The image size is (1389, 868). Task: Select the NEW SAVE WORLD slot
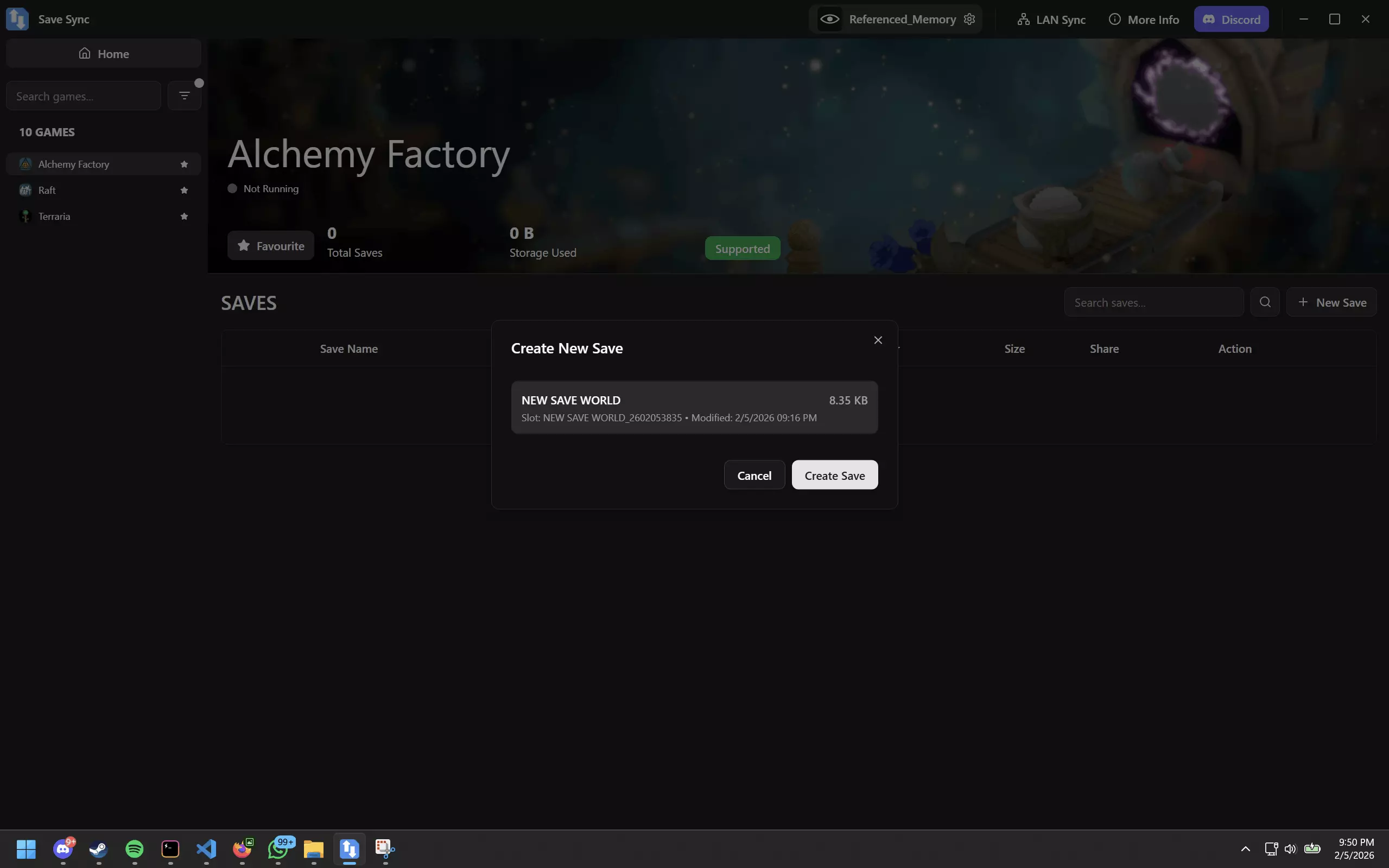(x=694, y=408)
